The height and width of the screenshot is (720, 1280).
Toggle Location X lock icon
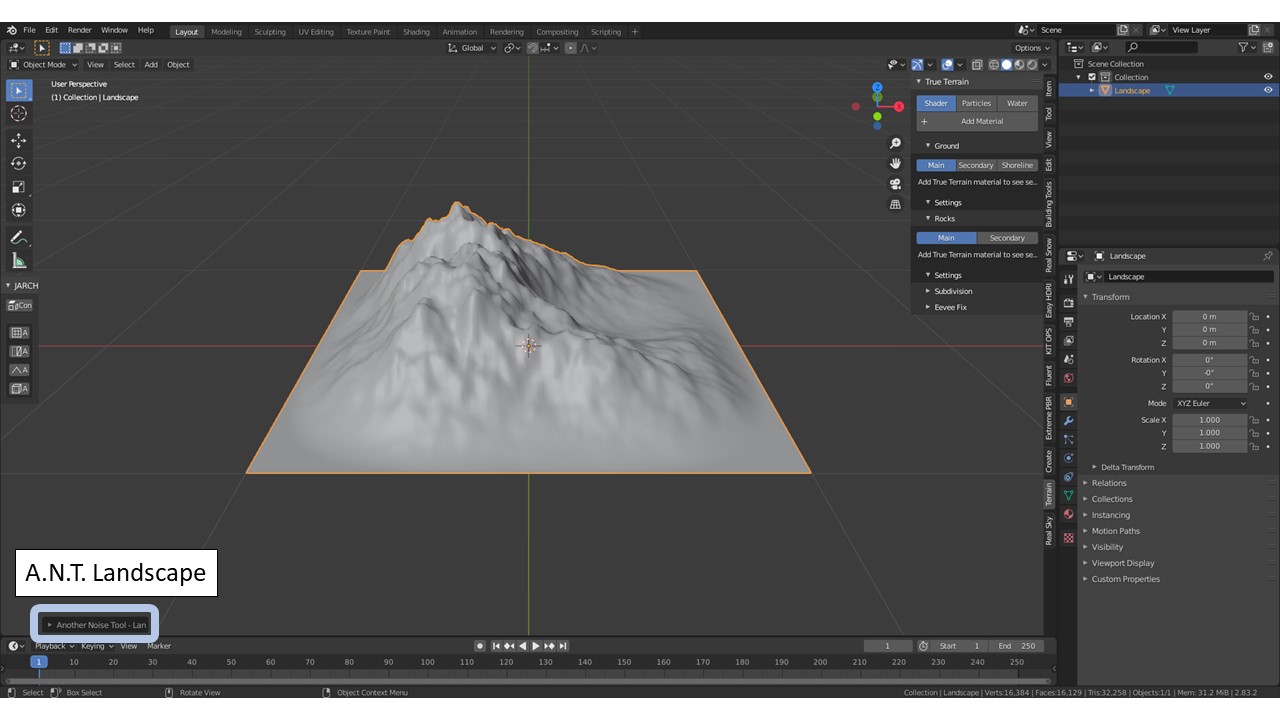pos(1253,316)
